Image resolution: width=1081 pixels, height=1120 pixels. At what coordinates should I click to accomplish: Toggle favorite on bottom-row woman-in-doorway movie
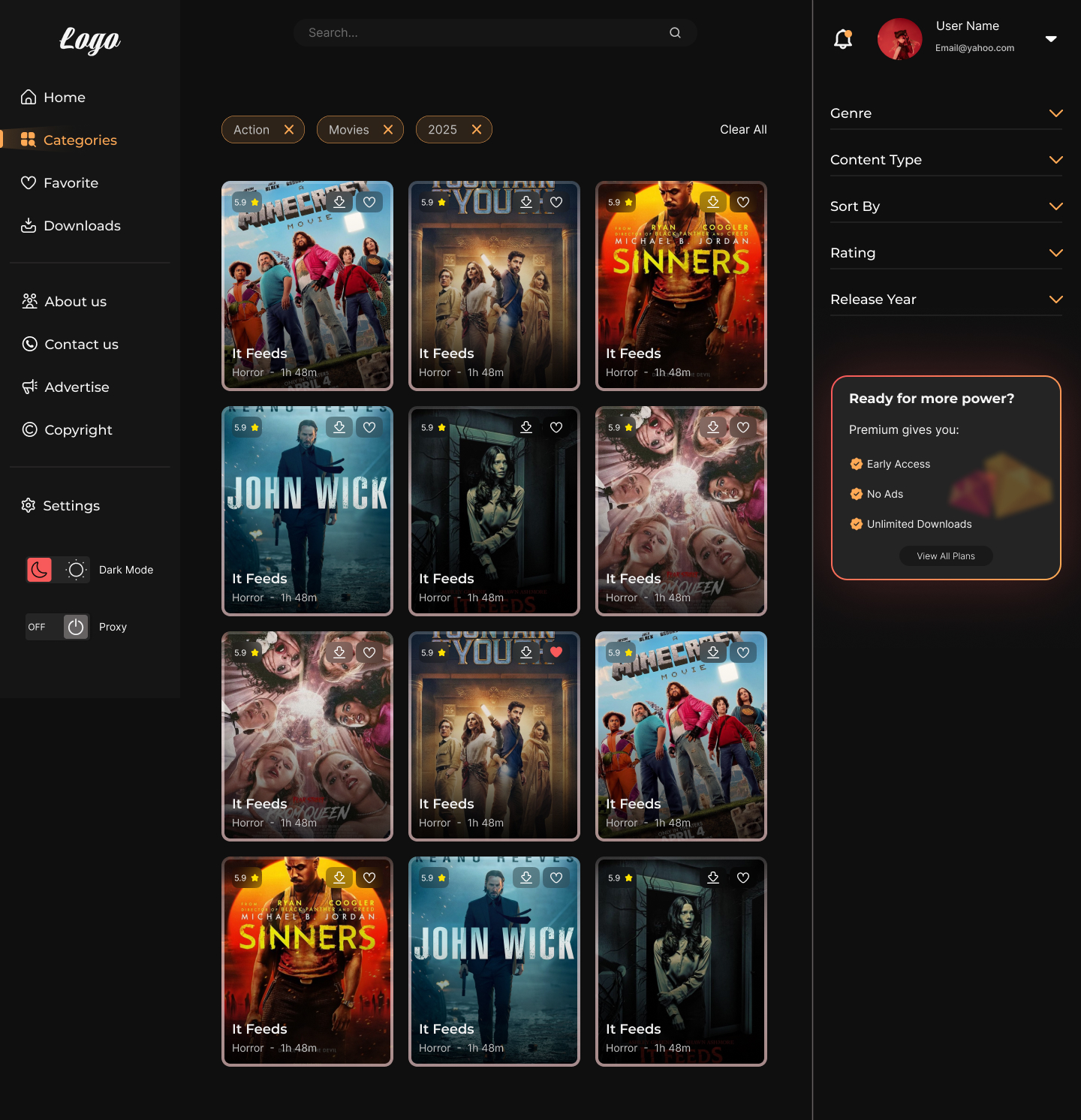[x=743, y=878]
